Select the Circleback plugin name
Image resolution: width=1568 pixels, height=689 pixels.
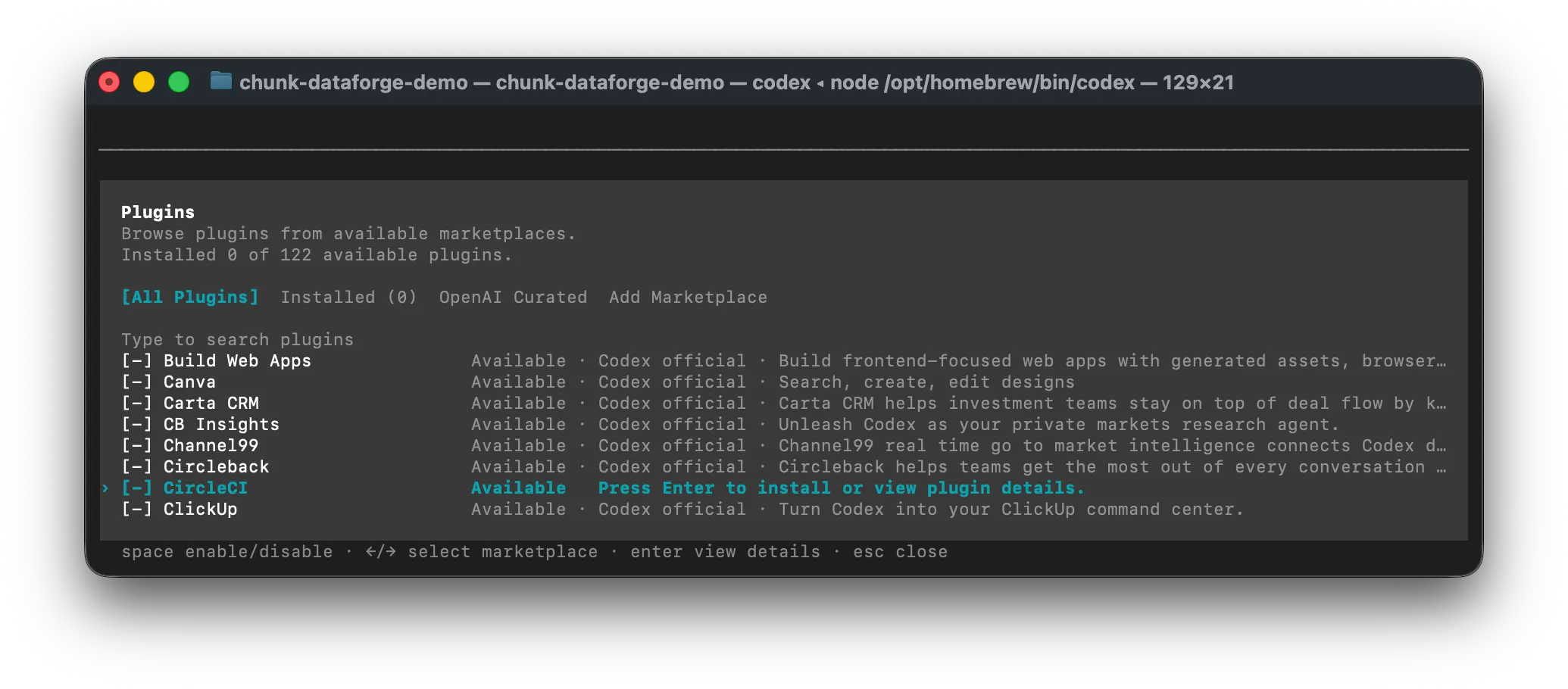pyautogui.click(x=216, y=467)
